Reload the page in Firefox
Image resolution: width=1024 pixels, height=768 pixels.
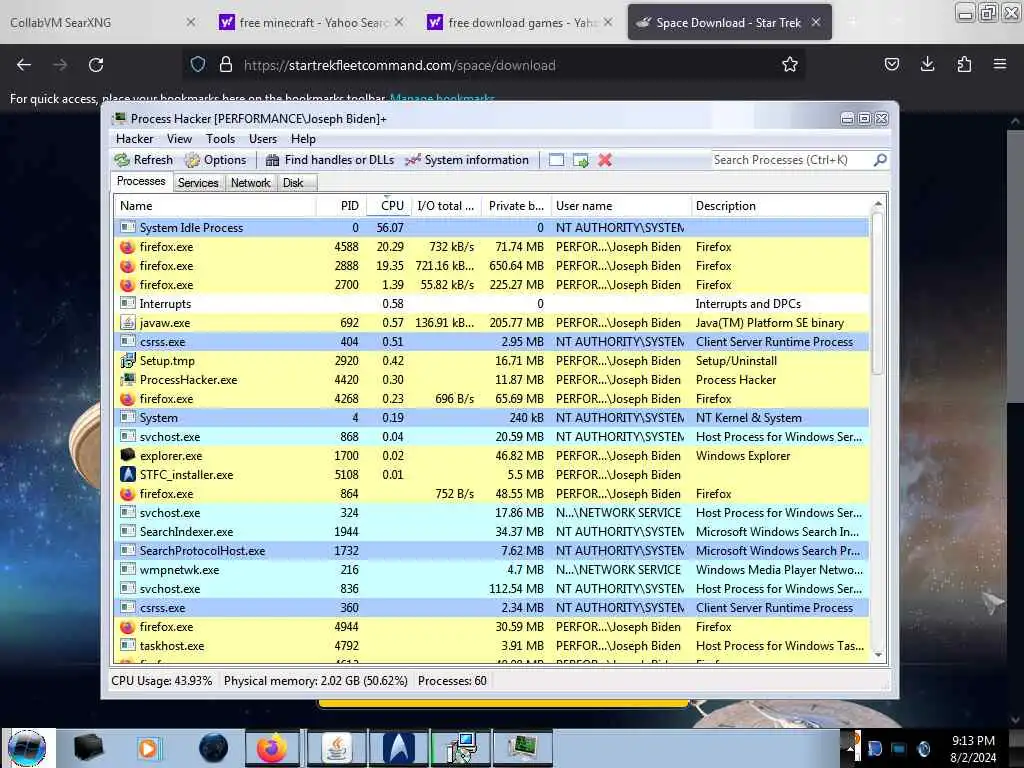[96, 65]
